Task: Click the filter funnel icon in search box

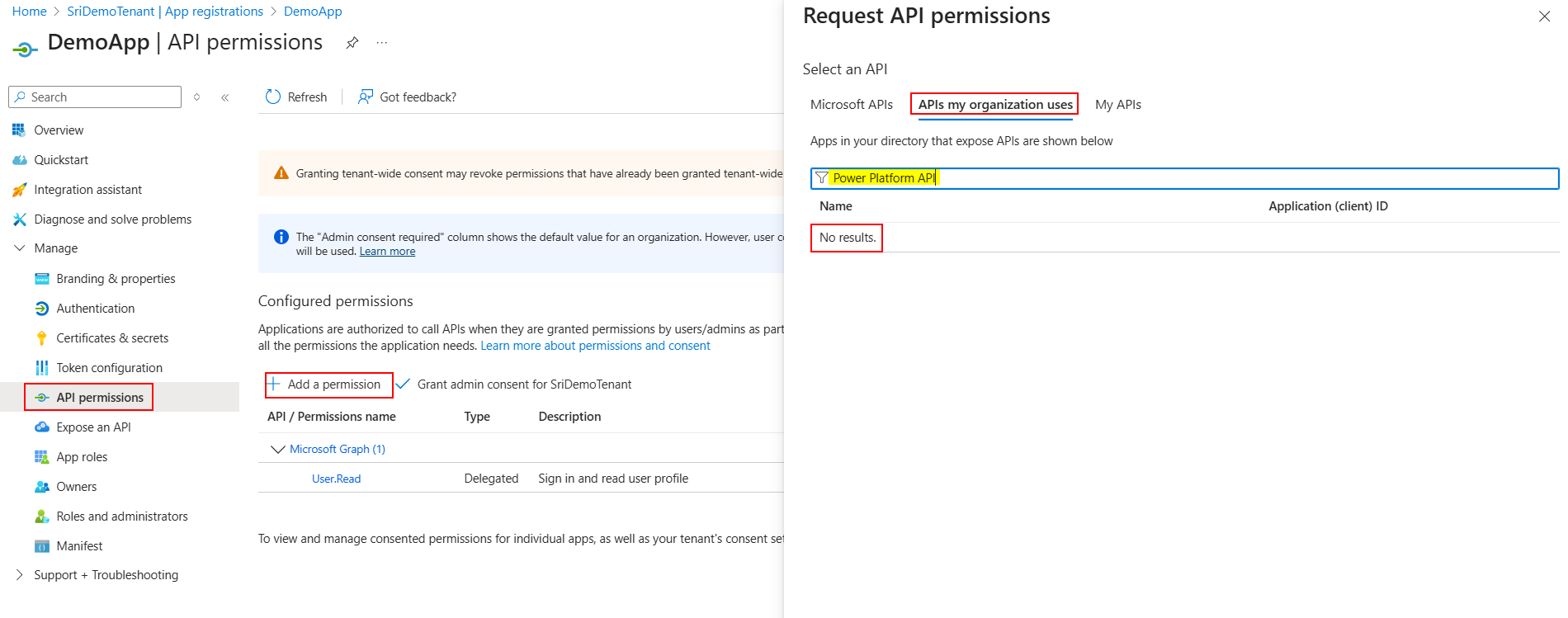Action: click(x=822, y=178)
